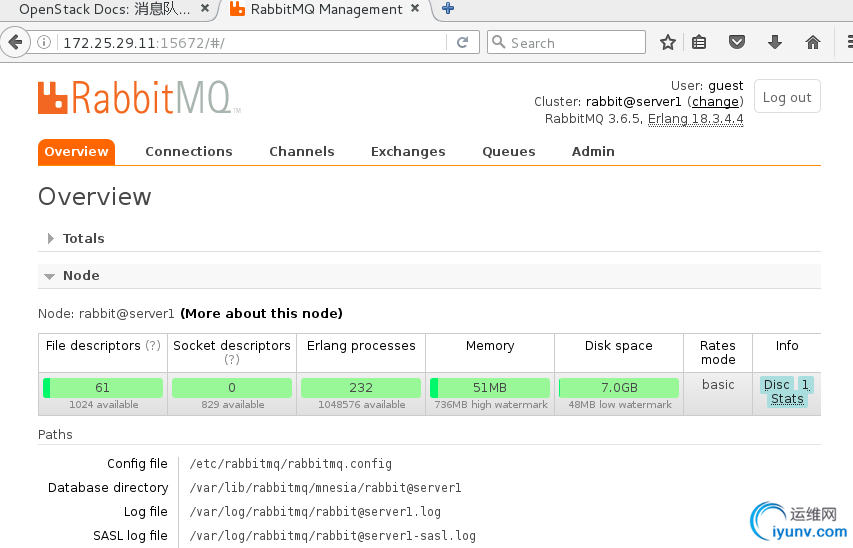This screenshot has height=548, width=853.
Task: Click the config file path /etc/rabbitmq/rabbitmq.config
Action: 290,464
